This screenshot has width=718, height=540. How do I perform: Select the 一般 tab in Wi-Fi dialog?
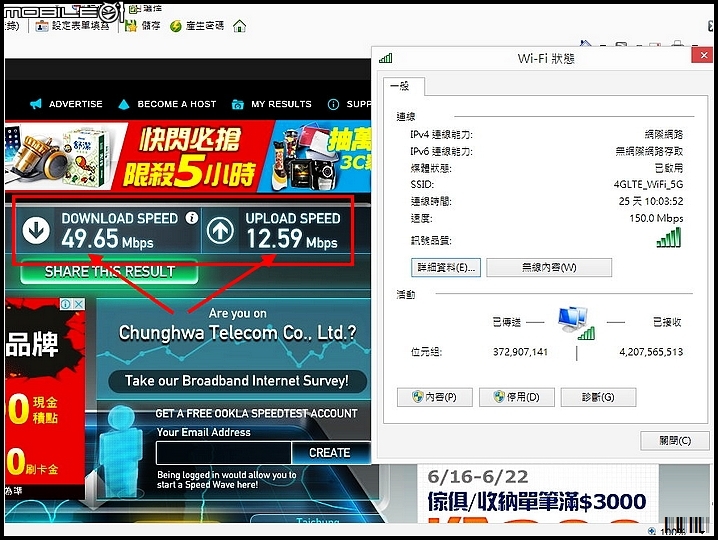(405, 86)
